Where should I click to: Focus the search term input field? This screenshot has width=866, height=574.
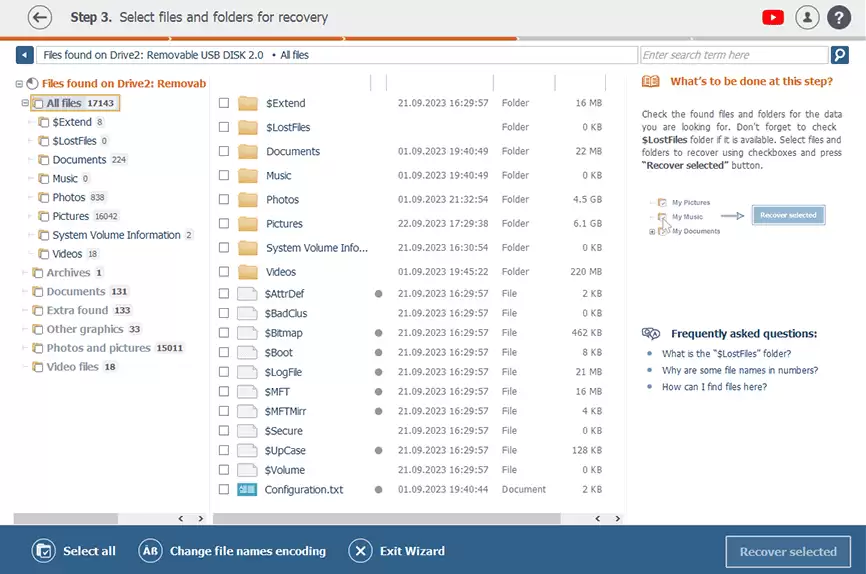733,55
